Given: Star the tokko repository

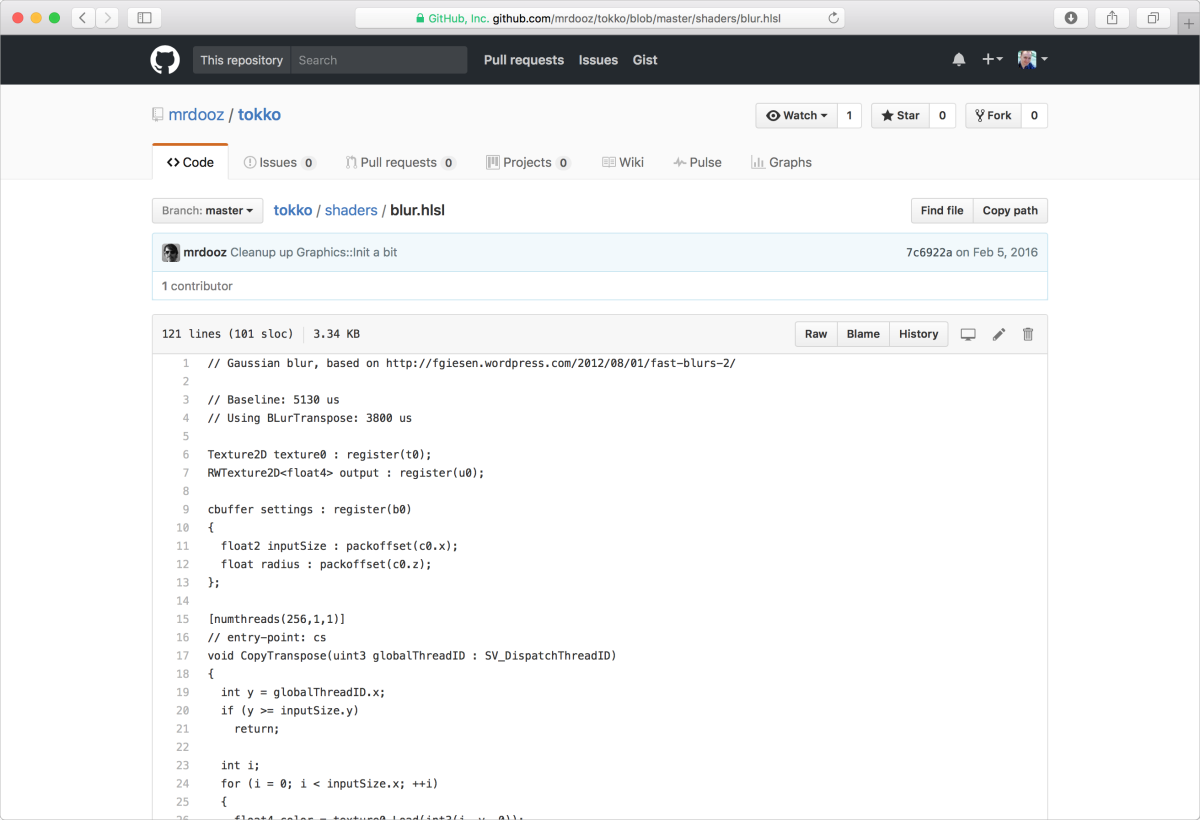Looking at the screenshot, I should click(899, 115).
